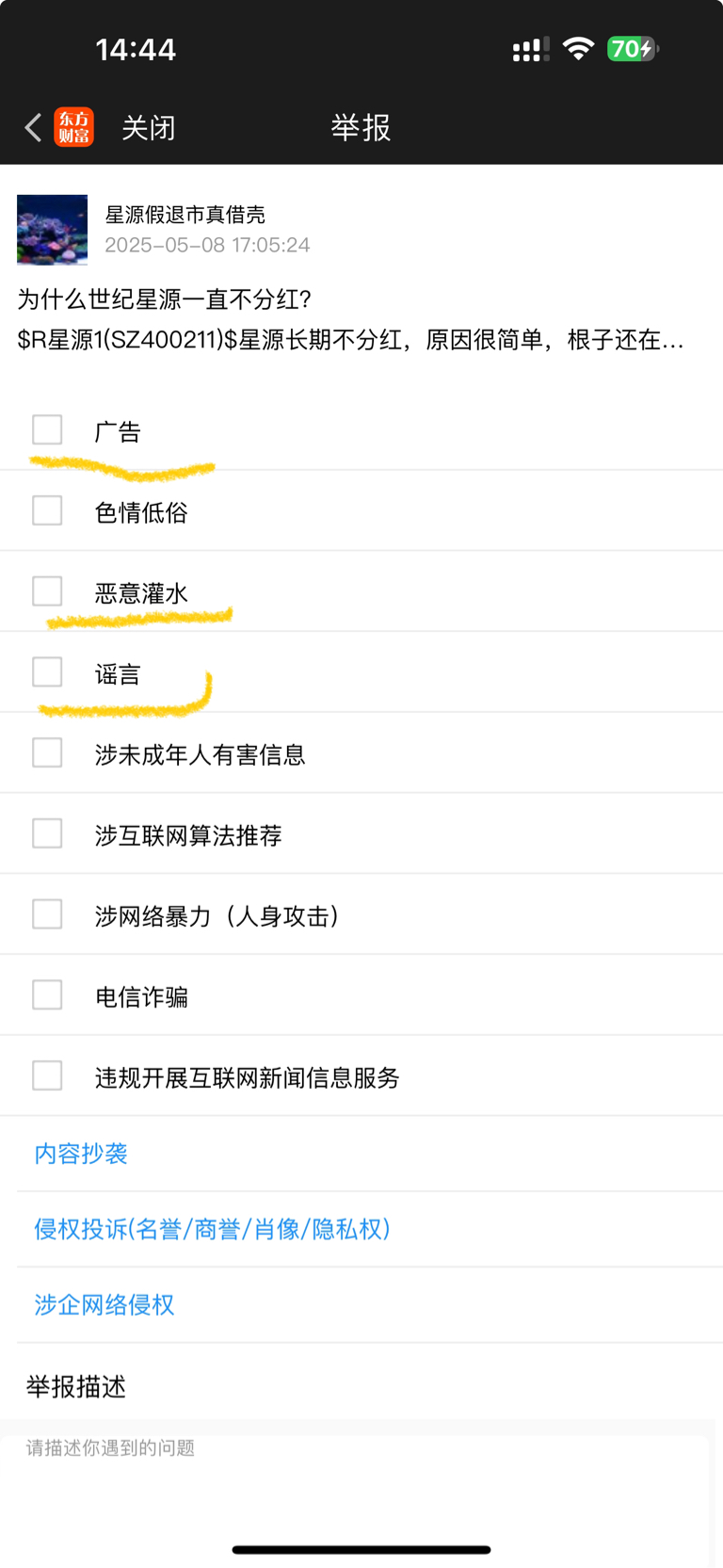The width and height of the screenshot is (723, 1568).
Task: Open the poster's avatar thumbnail
Action: pos(52,230)
